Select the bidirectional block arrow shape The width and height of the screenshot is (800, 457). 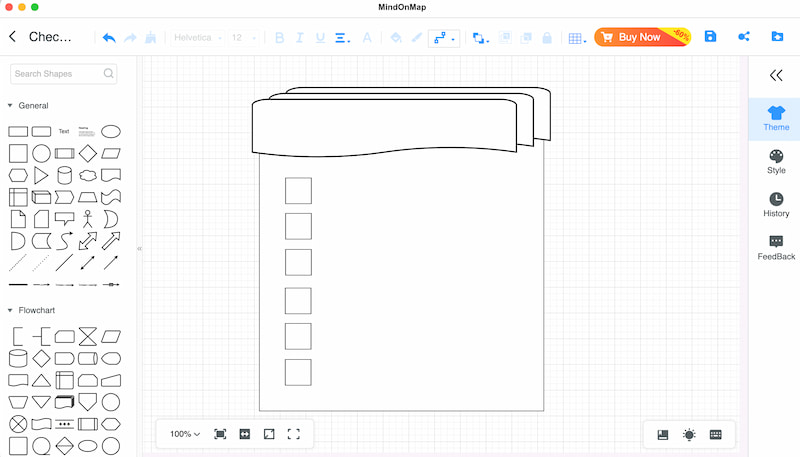click(88, 241)
